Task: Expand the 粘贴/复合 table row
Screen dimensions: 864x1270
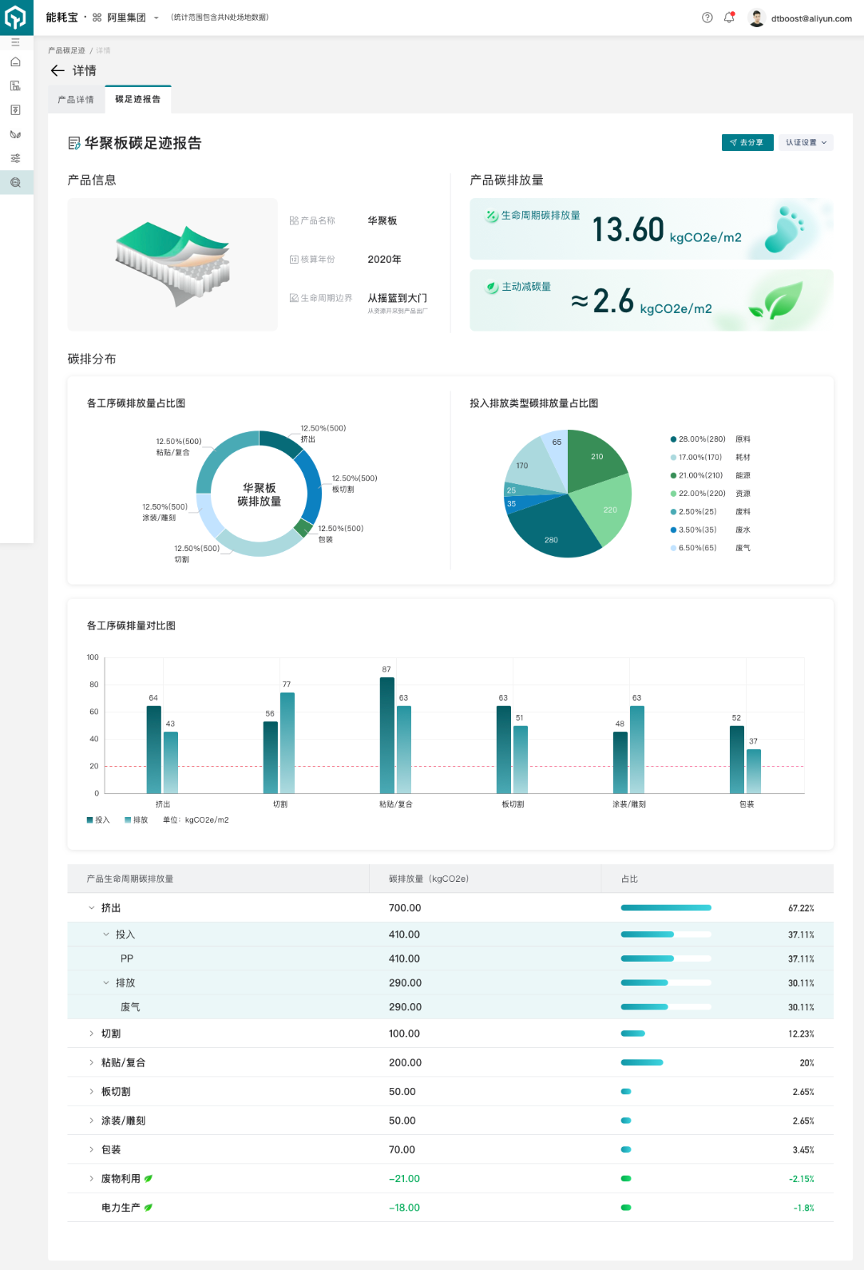Action: (92, 1062)
